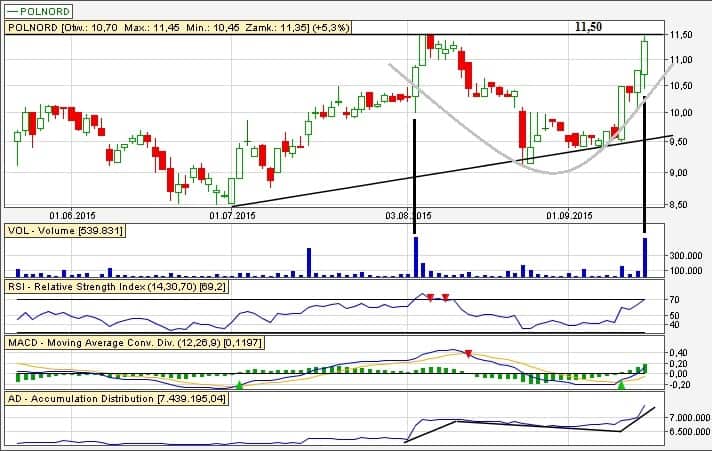Click the 10,00 price axis label

pyautogui.click(x=683, y=112)
